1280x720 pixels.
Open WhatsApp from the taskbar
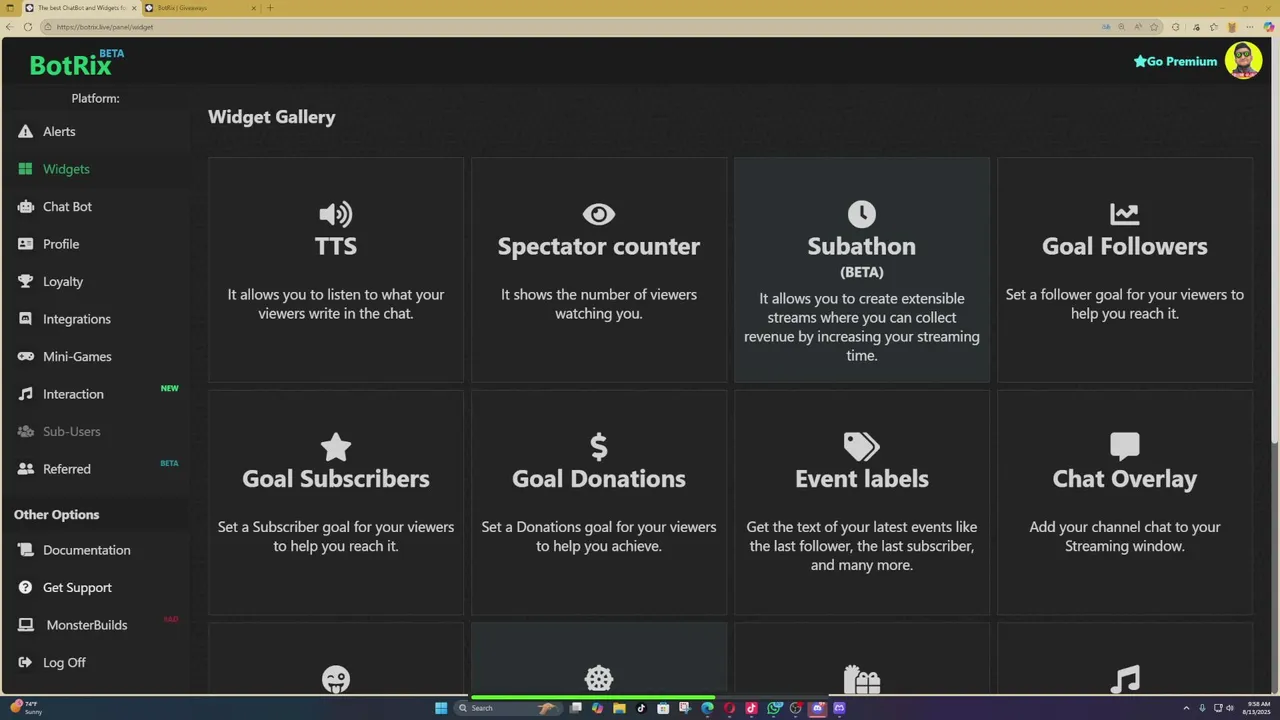tap(774, 708)
